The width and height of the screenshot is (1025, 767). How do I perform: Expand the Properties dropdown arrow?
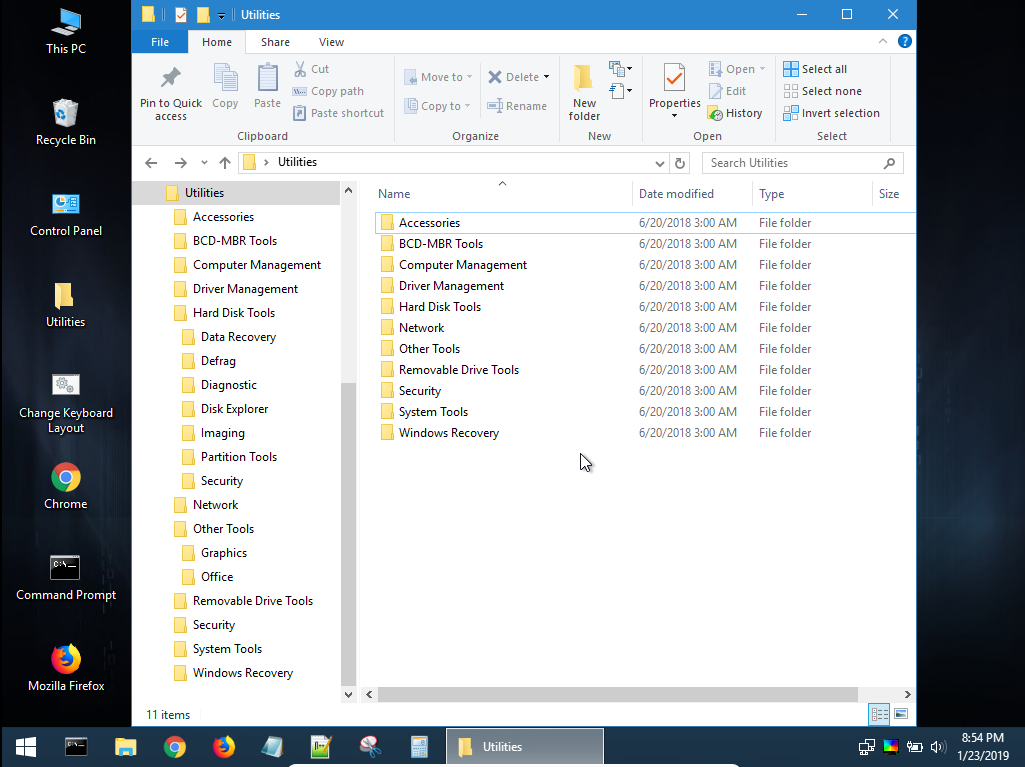(x=674, y=116)
